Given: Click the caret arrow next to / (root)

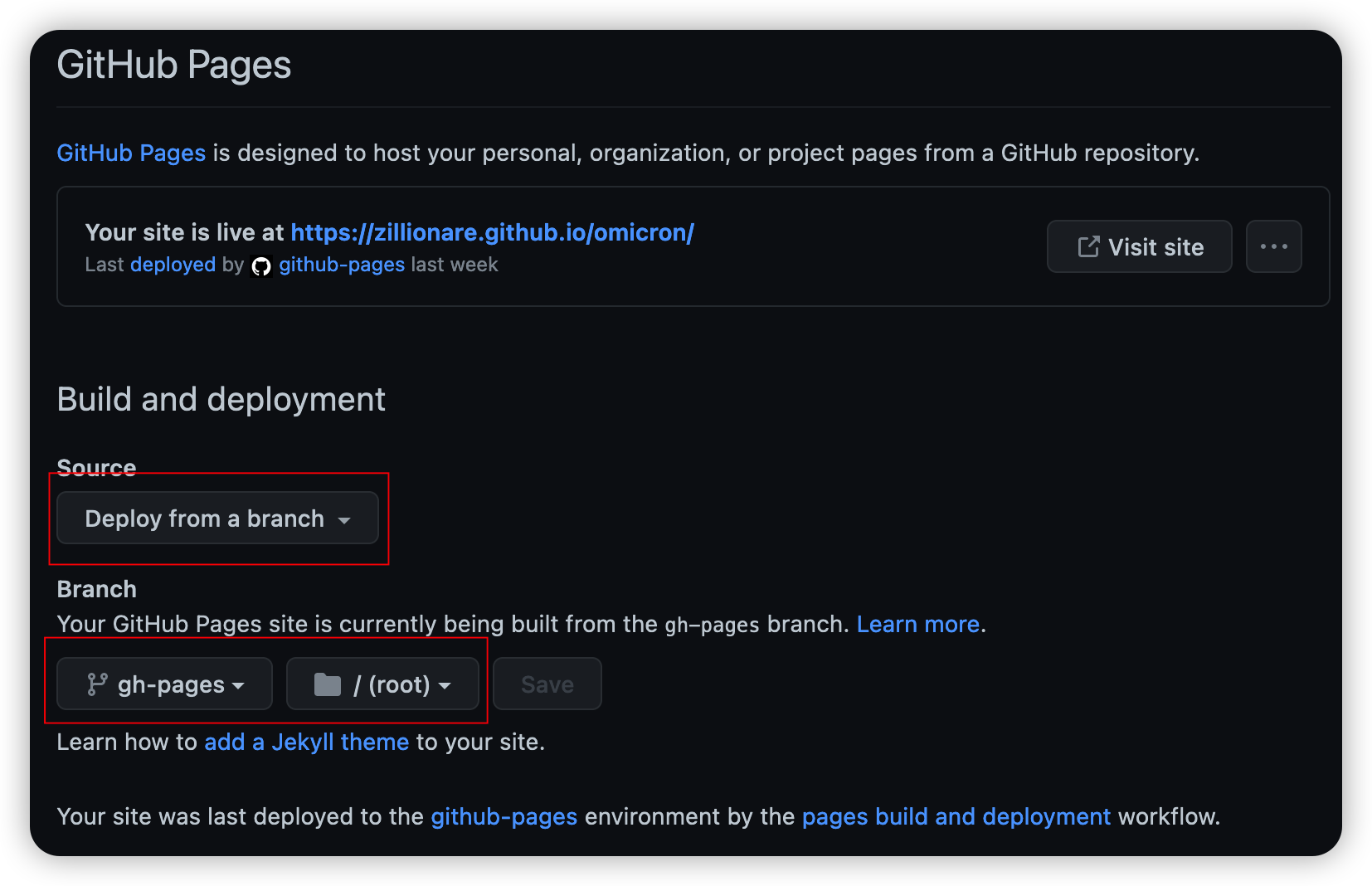Looking at the screenshot, I should click(x=445, y=686).
